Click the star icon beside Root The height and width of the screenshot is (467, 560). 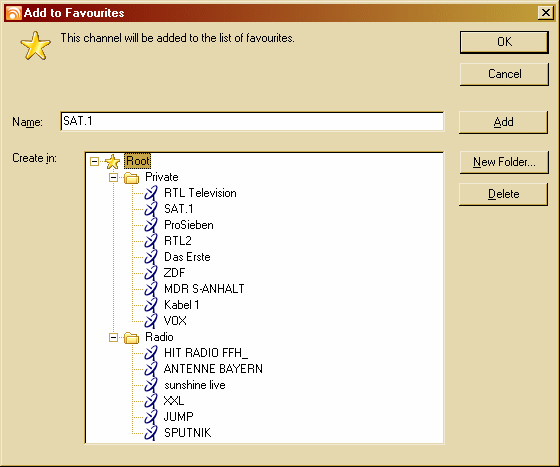coord(112,162)
